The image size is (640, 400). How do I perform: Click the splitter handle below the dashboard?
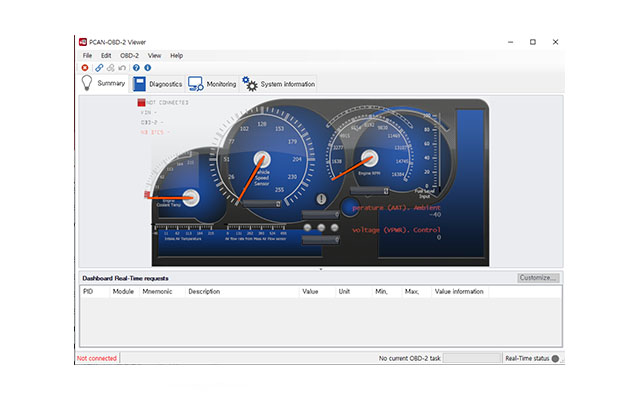point(321,269)
